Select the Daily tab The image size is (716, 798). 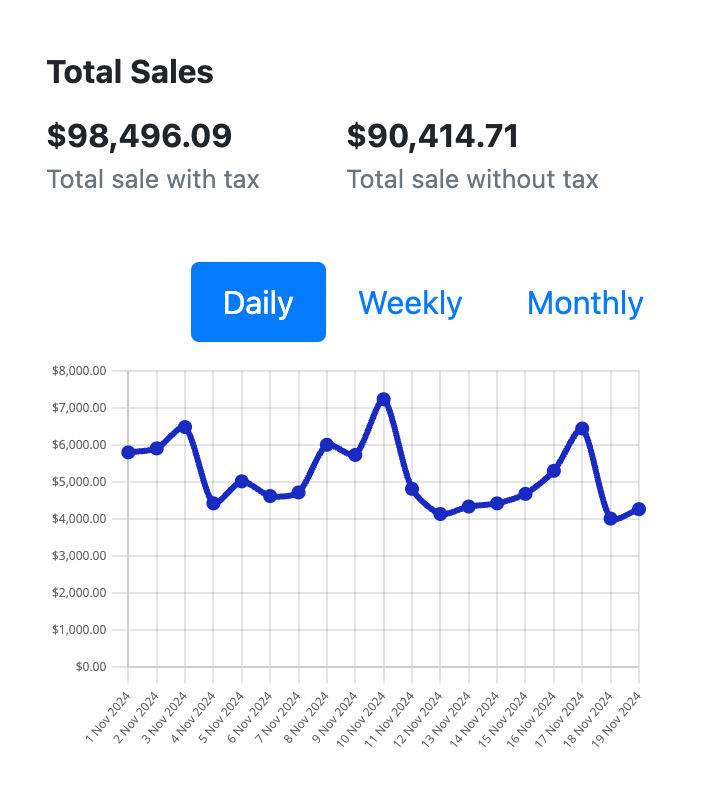[x=258, y=302]
